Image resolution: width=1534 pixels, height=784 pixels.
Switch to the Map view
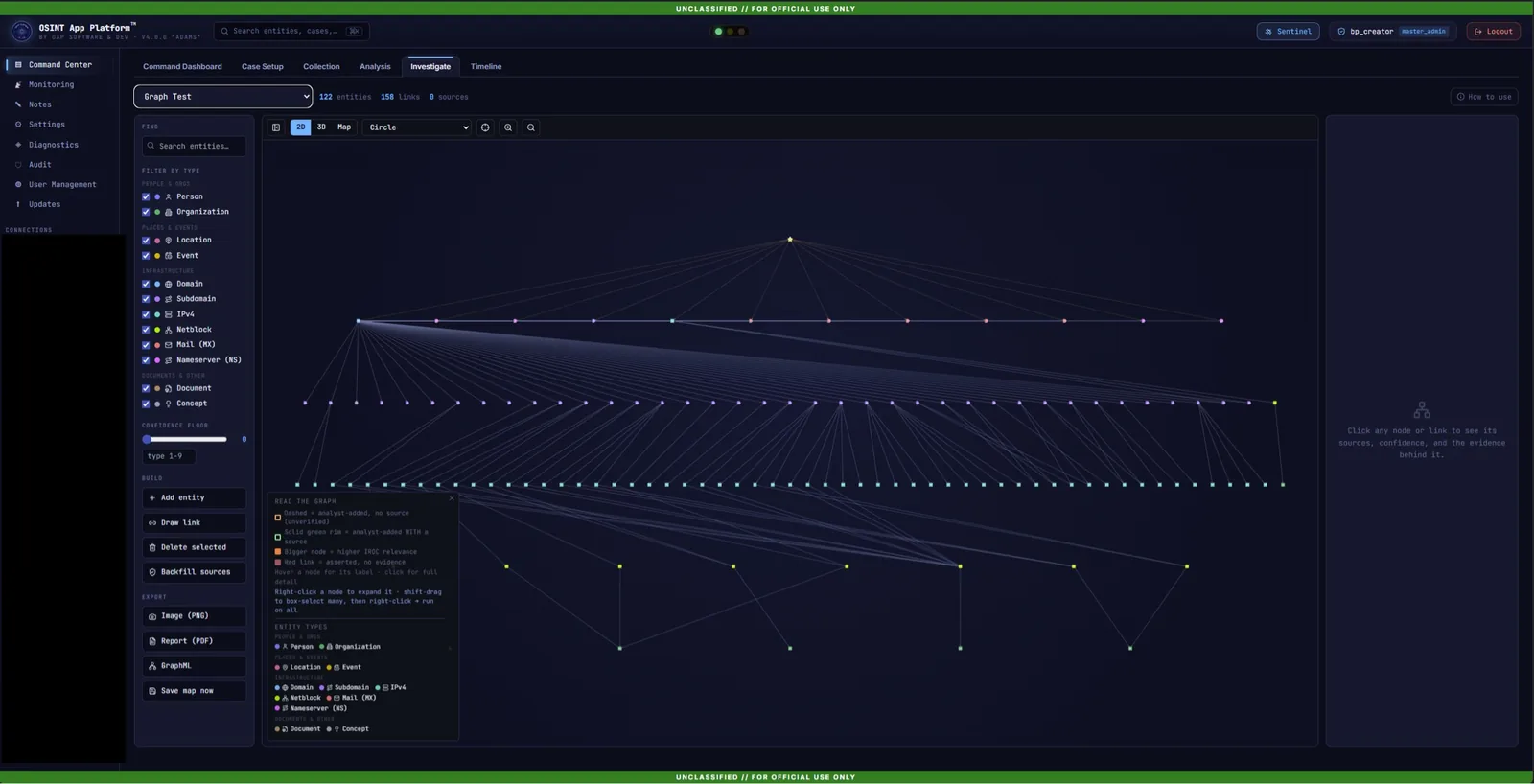[344, 127]
